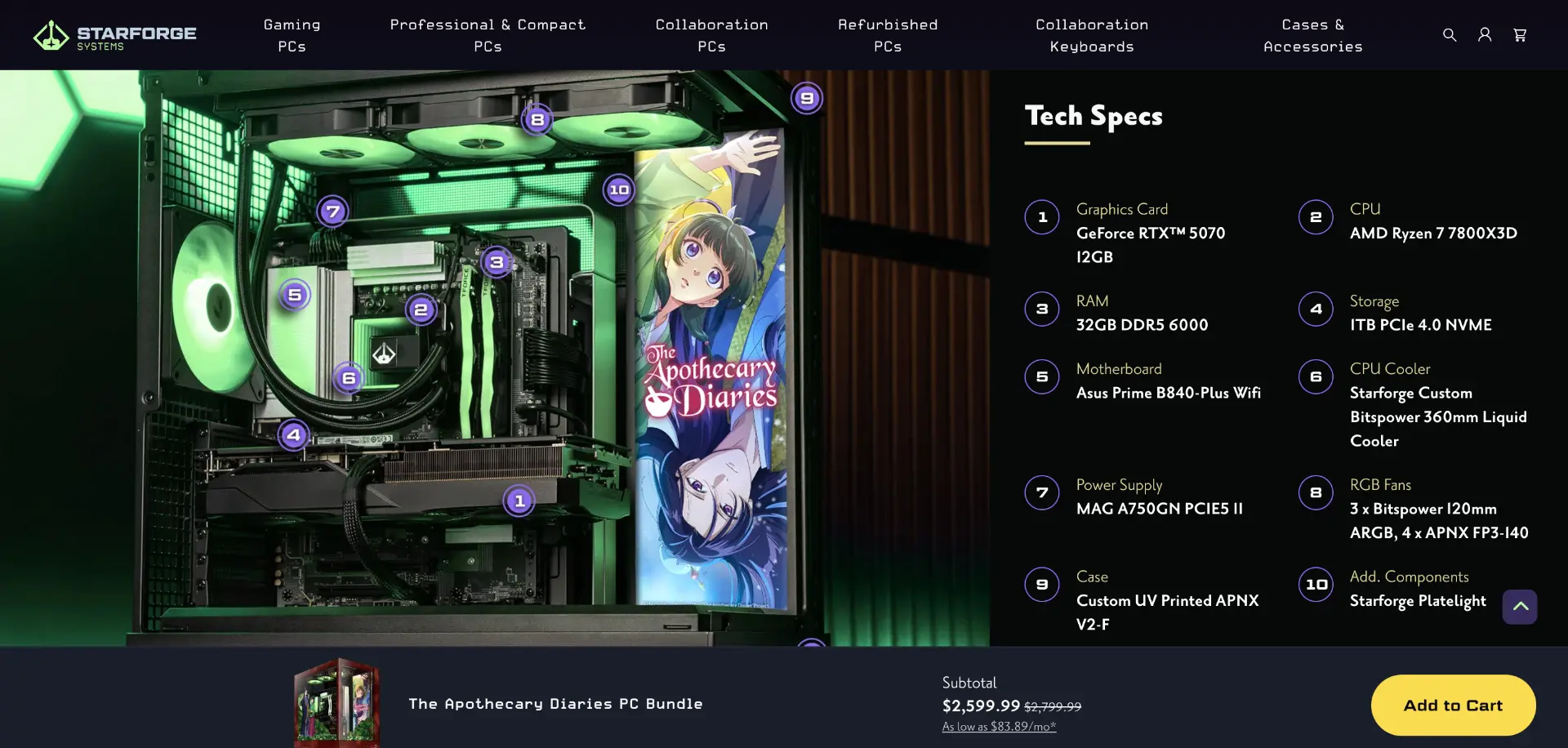The height and width of the screenshot is (748, 1568).
Task: Click '32GB DDR5 6000' spec text
Action: tap(1142, 325)
